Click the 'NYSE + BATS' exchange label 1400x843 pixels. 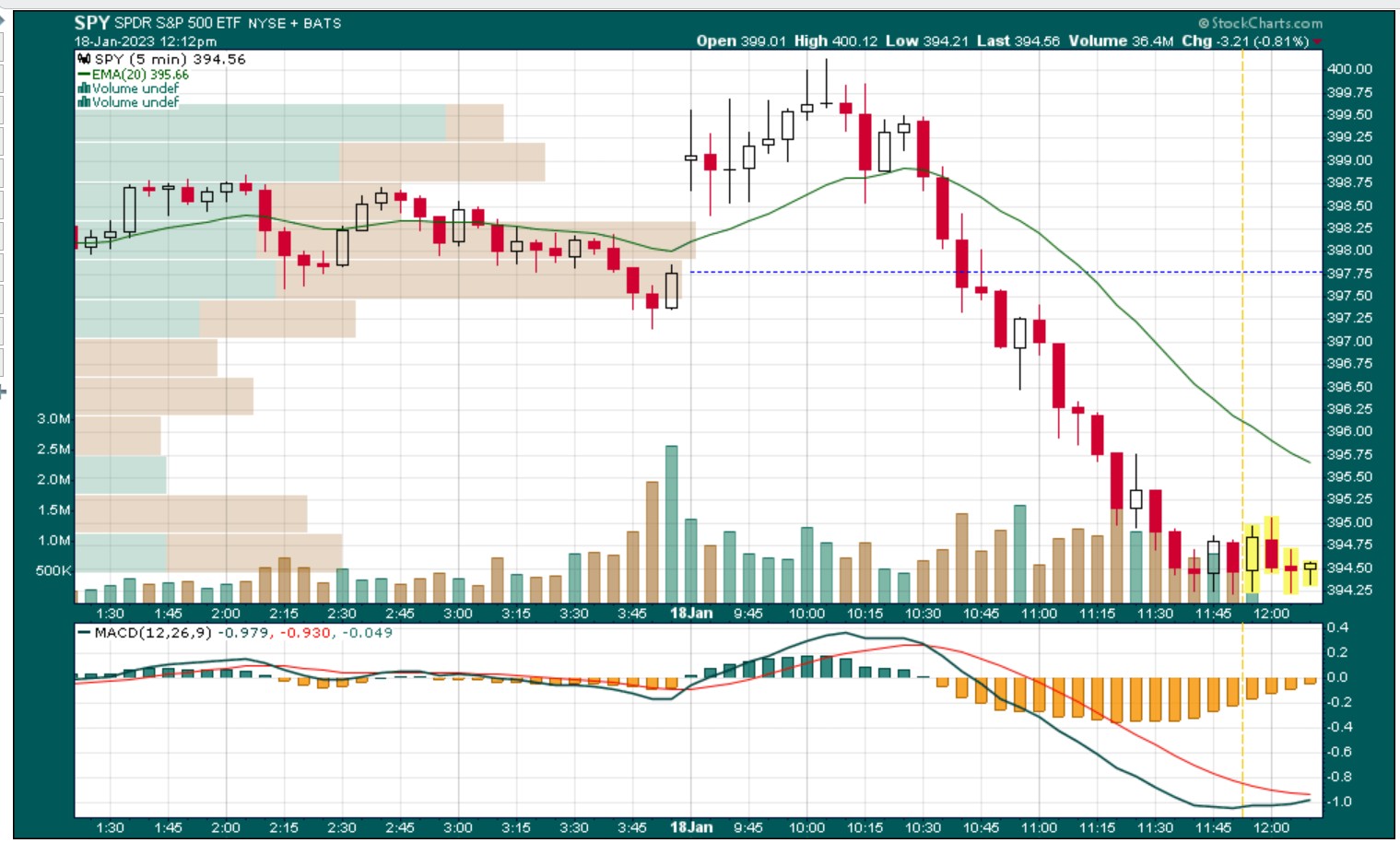coord(294,23)
